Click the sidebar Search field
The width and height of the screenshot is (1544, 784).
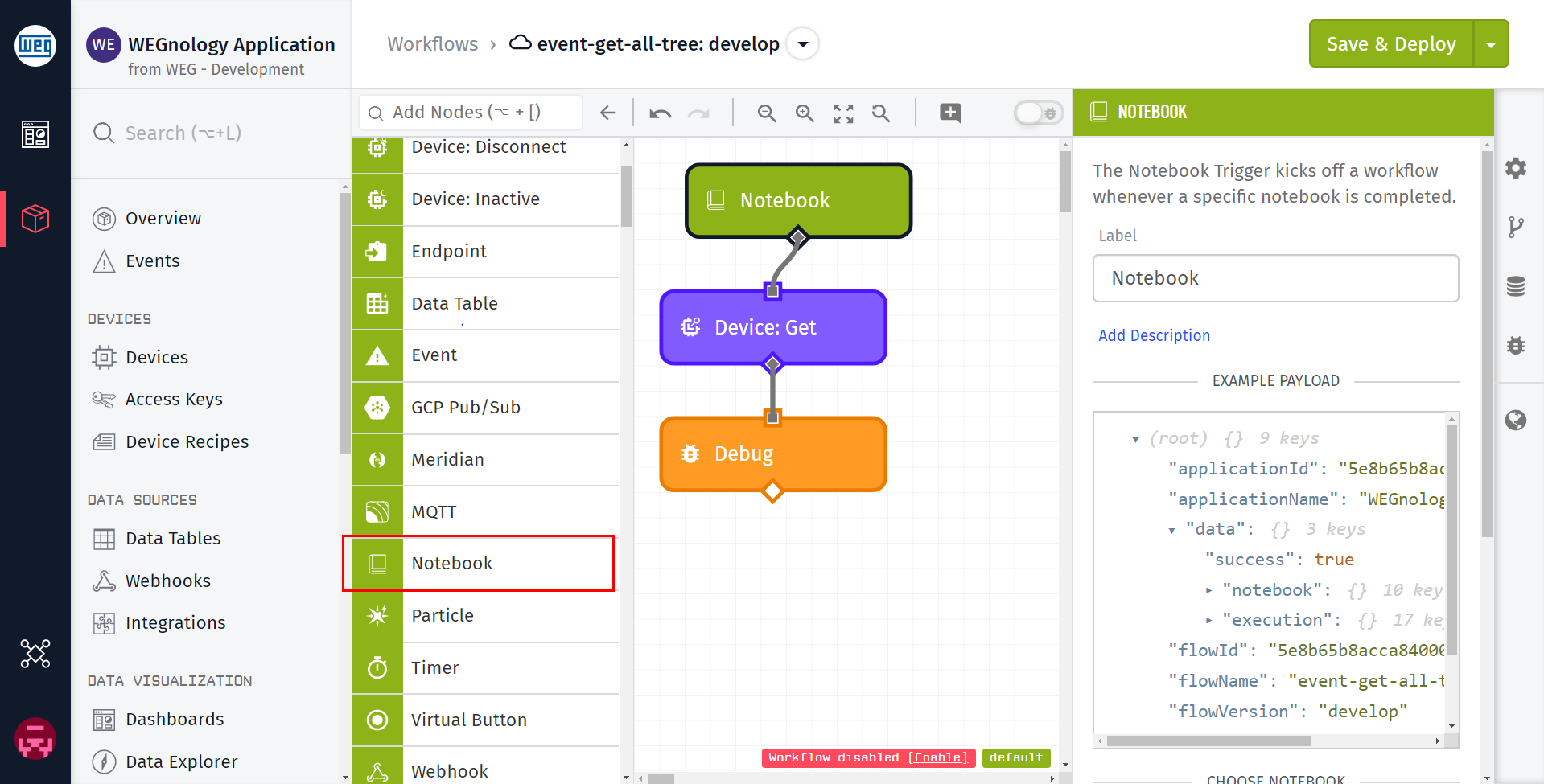[x=211, y=133]
